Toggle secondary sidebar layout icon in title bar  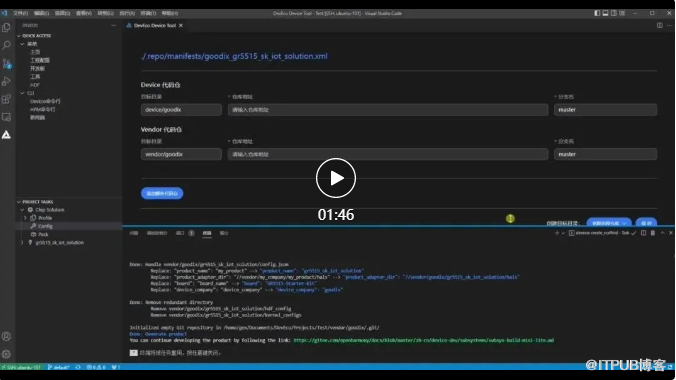[613, 13]
